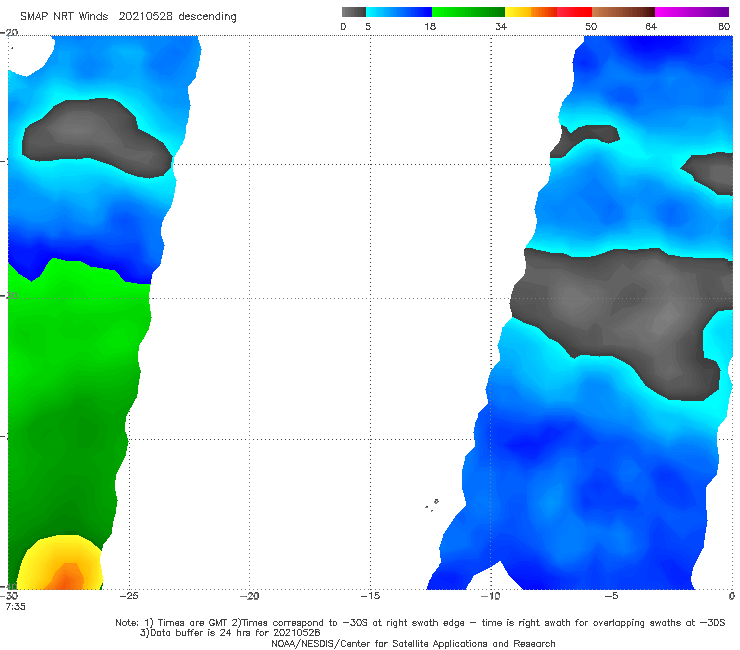Click the red colorbar segment before 50
Image resolution: width=740 pixels, height=650 pixels.
(574, 12)
